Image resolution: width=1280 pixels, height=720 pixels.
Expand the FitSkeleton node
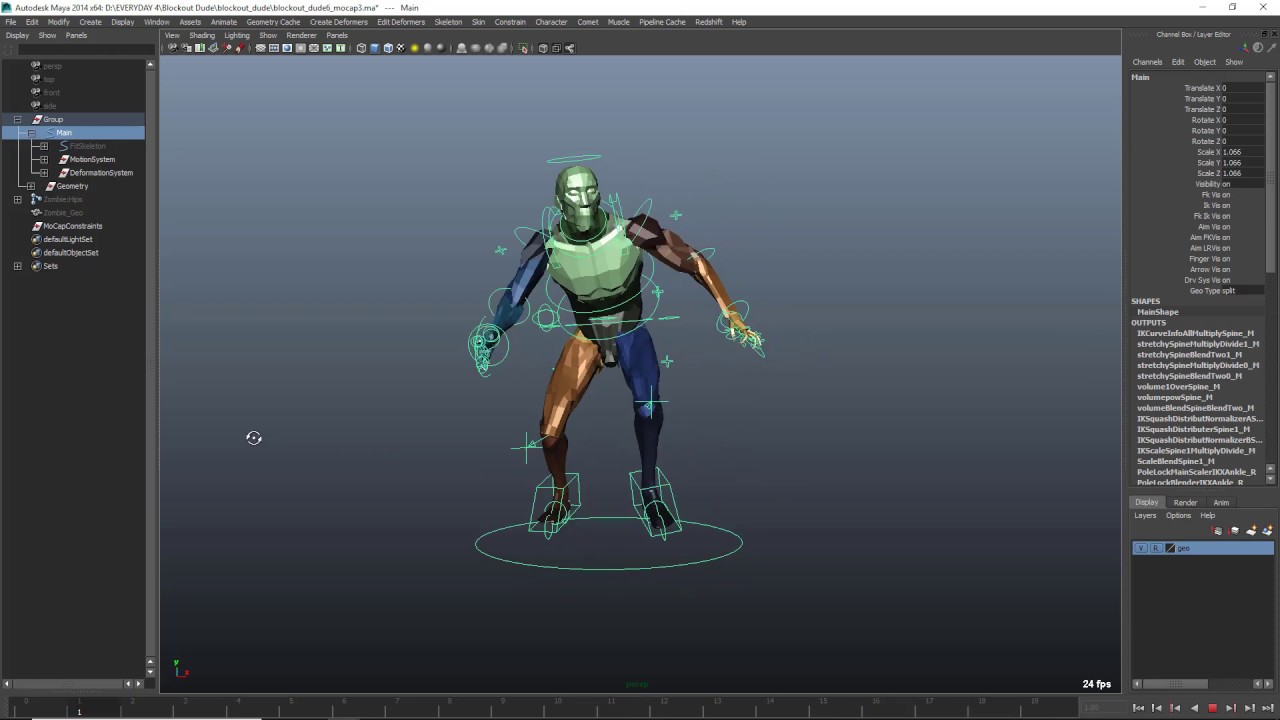click(x=44, y=146)
